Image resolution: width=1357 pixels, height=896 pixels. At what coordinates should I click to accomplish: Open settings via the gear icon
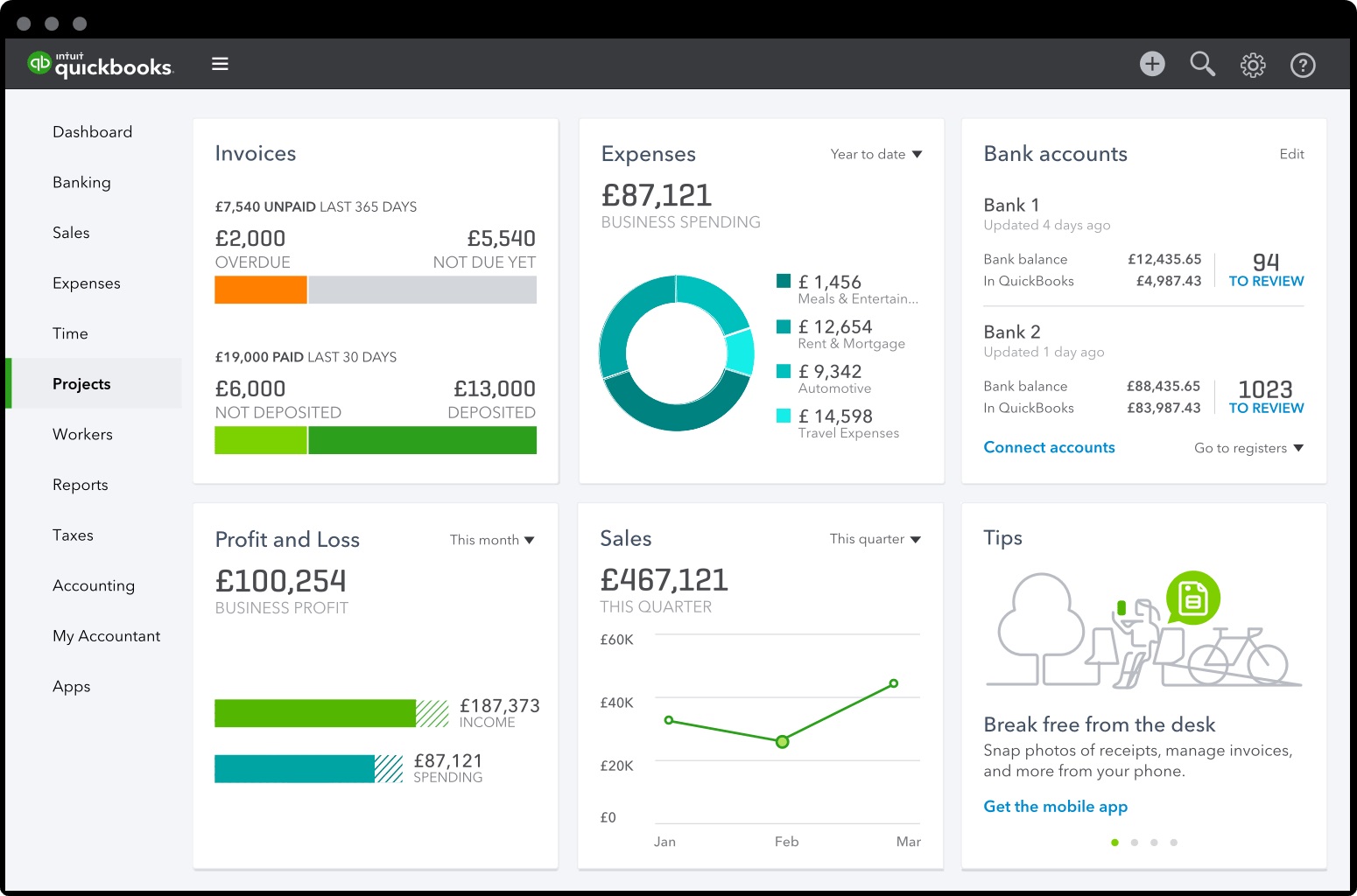pyautogui.click(x=1253, y=64)
